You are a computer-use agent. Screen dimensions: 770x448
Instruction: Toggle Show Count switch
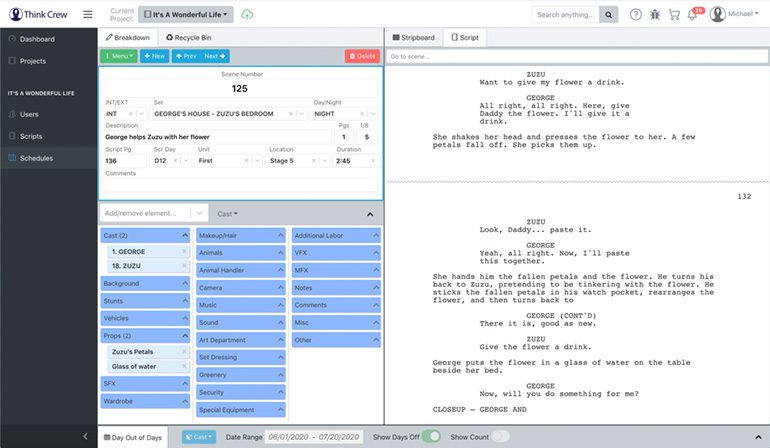click(500, 436)
